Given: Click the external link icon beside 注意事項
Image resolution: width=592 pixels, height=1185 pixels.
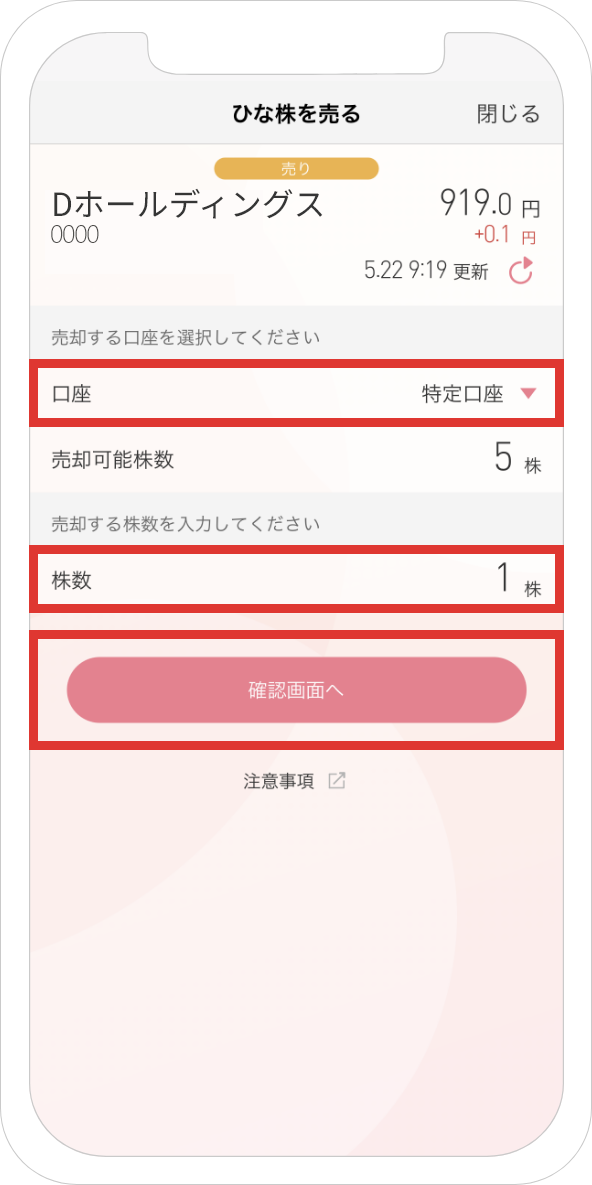Looking at the screenshot, I should point(336,781).
